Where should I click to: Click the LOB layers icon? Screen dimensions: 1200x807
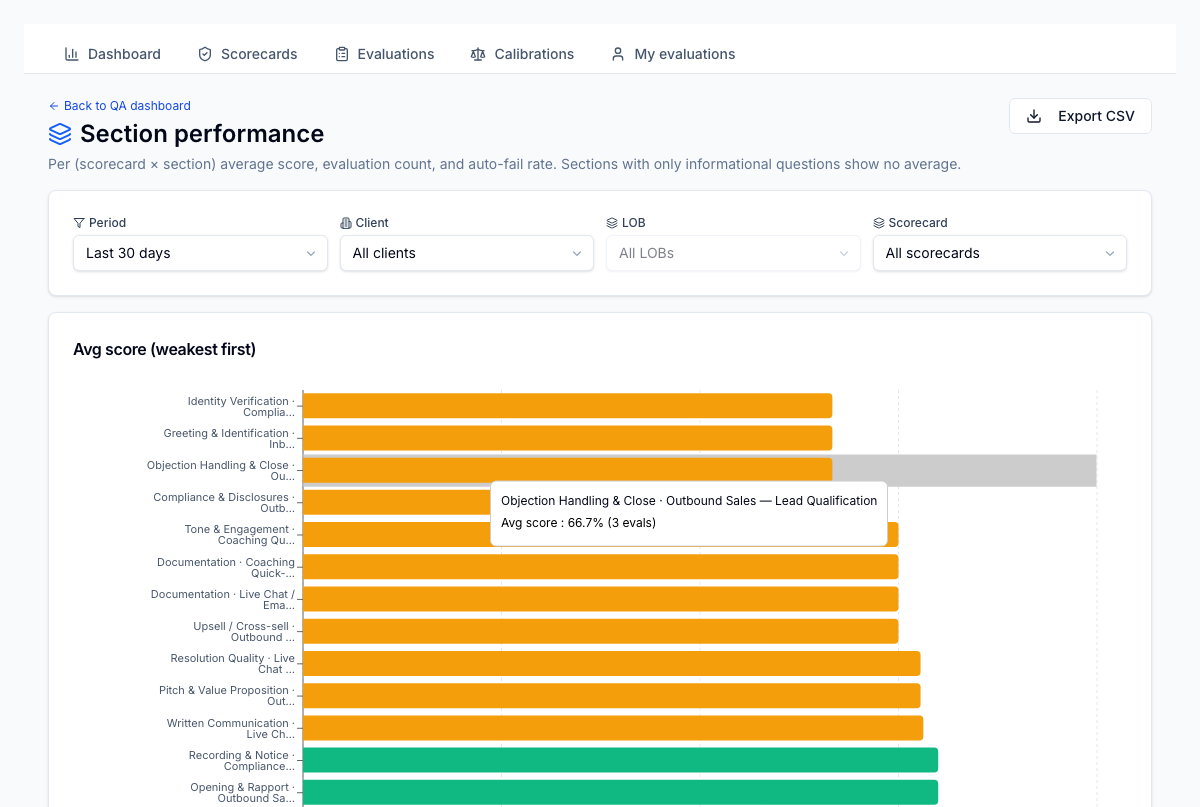(612, 223)
